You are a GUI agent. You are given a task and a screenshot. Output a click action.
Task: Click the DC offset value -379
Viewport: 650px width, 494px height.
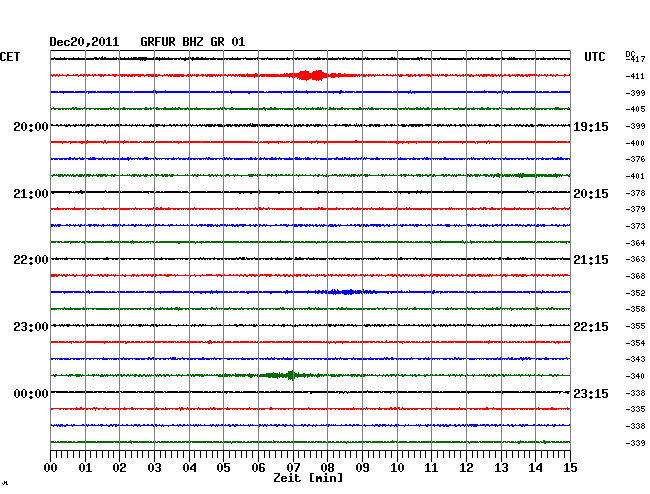click(635, 209)
